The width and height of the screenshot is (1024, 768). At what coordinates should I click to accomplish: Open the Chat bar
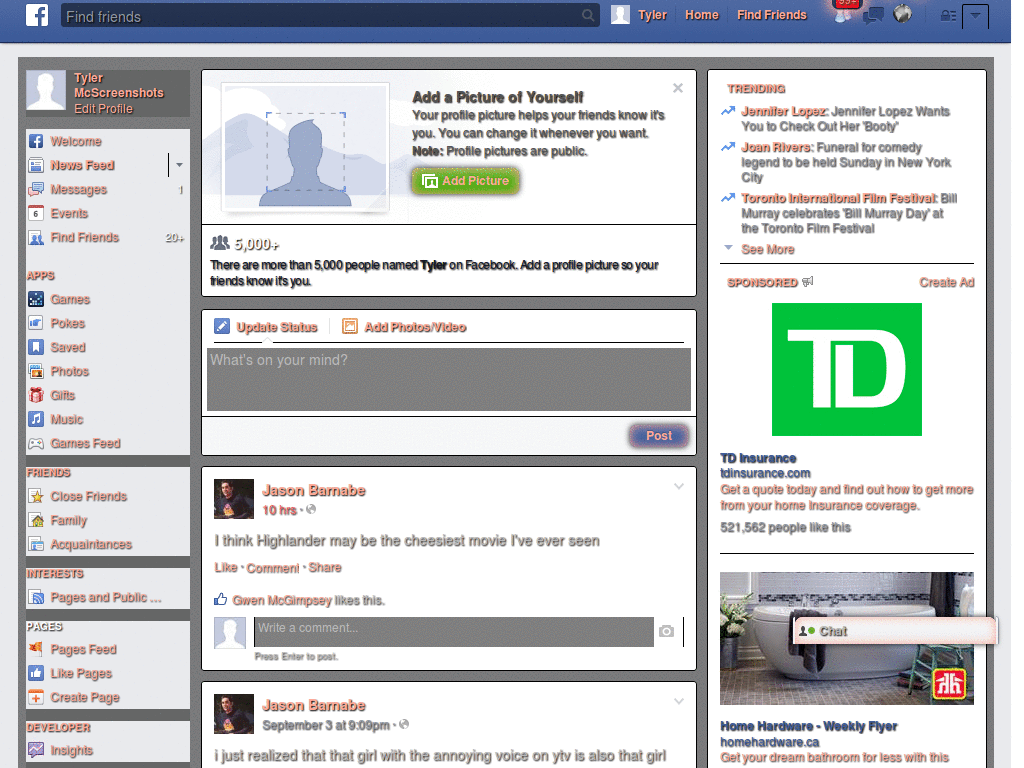[895, 631]
